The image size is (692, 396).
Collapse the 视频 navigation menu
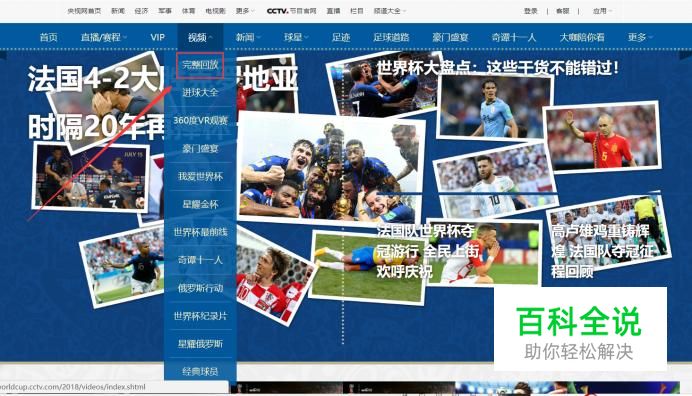tap(200, 37)
